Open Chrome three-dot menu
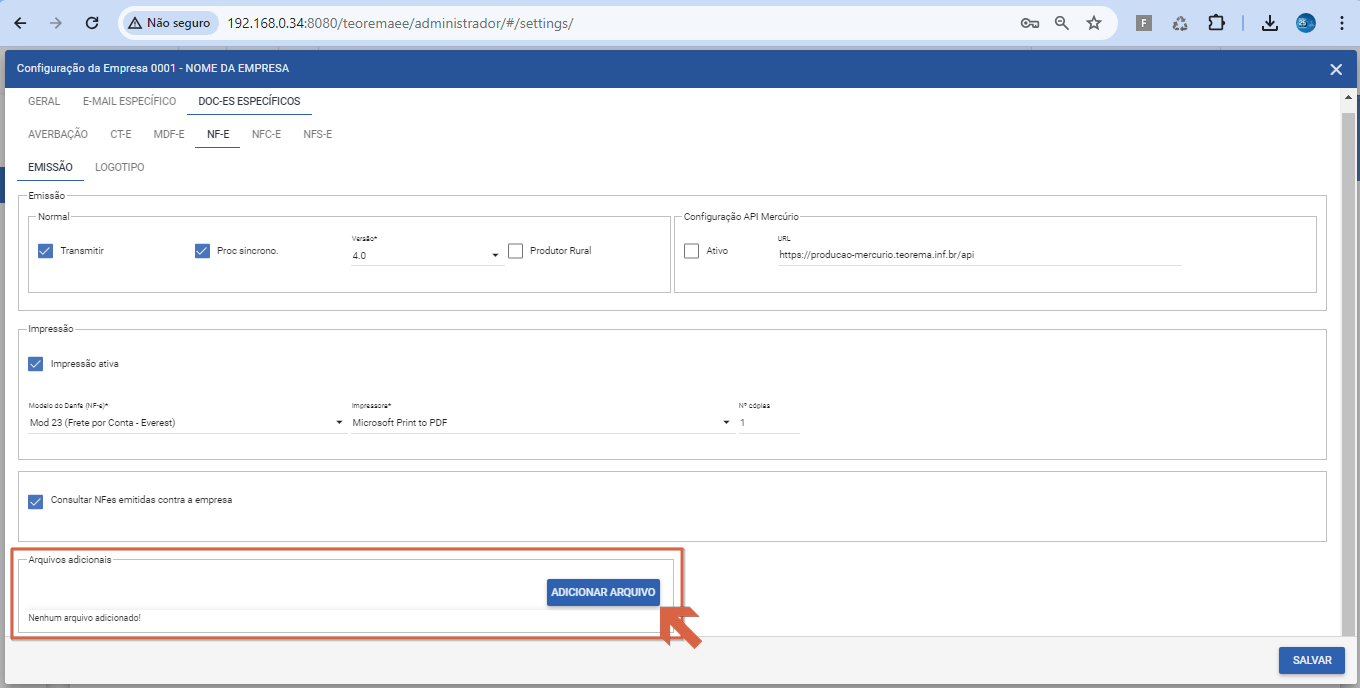 point(1341,23)
